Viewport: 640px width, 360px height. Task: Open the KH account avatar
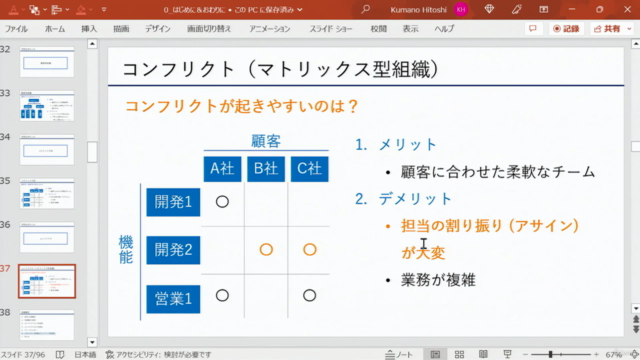pyautogui.click(x=461, y=9)
